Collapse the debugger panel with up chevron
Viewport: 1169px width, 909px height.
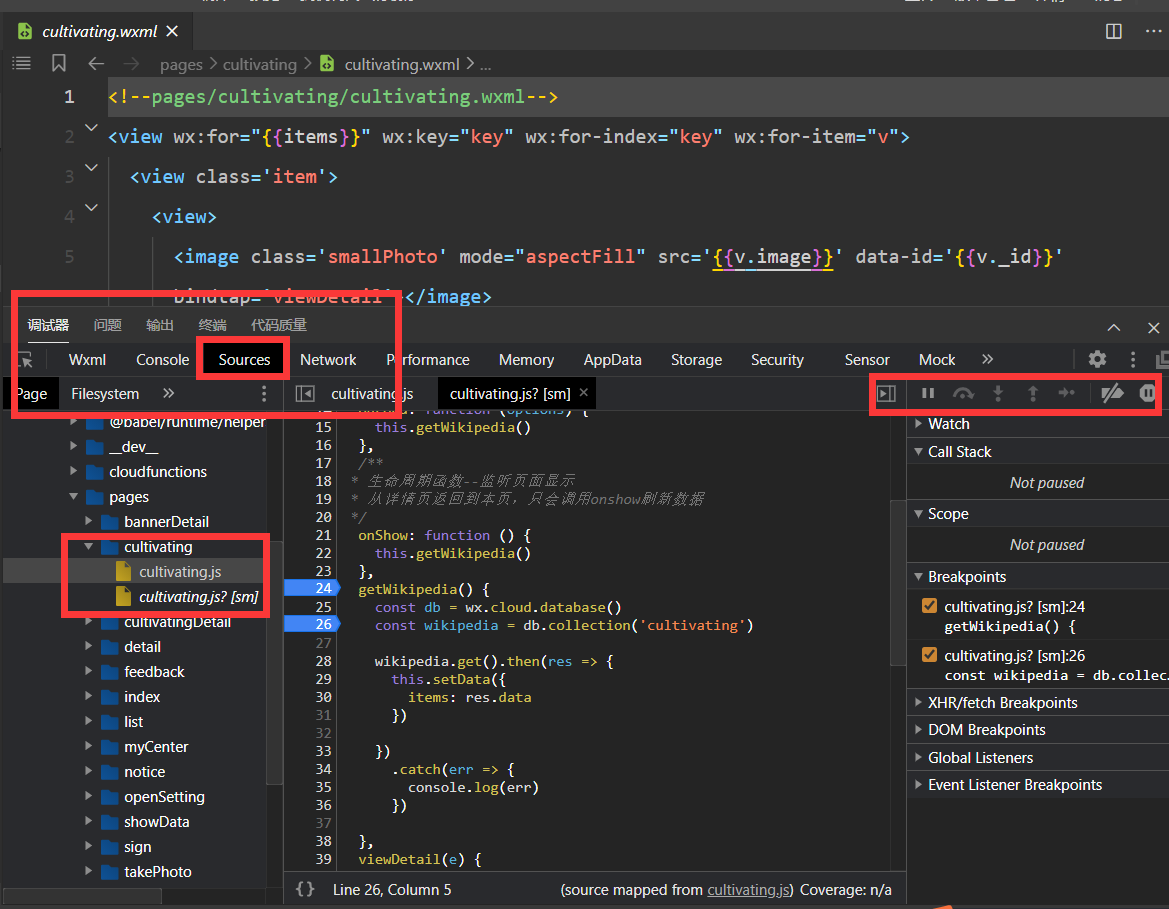tap(1114, 327)
